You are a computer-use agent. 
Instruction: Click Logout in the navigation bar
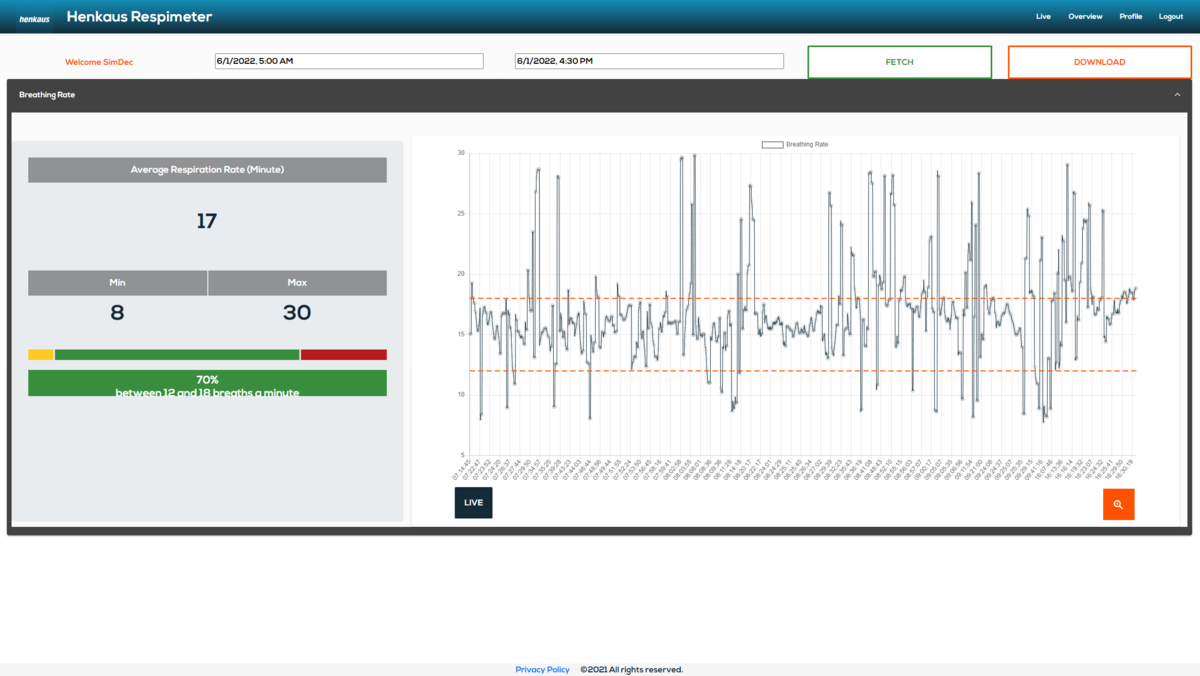1170,16
